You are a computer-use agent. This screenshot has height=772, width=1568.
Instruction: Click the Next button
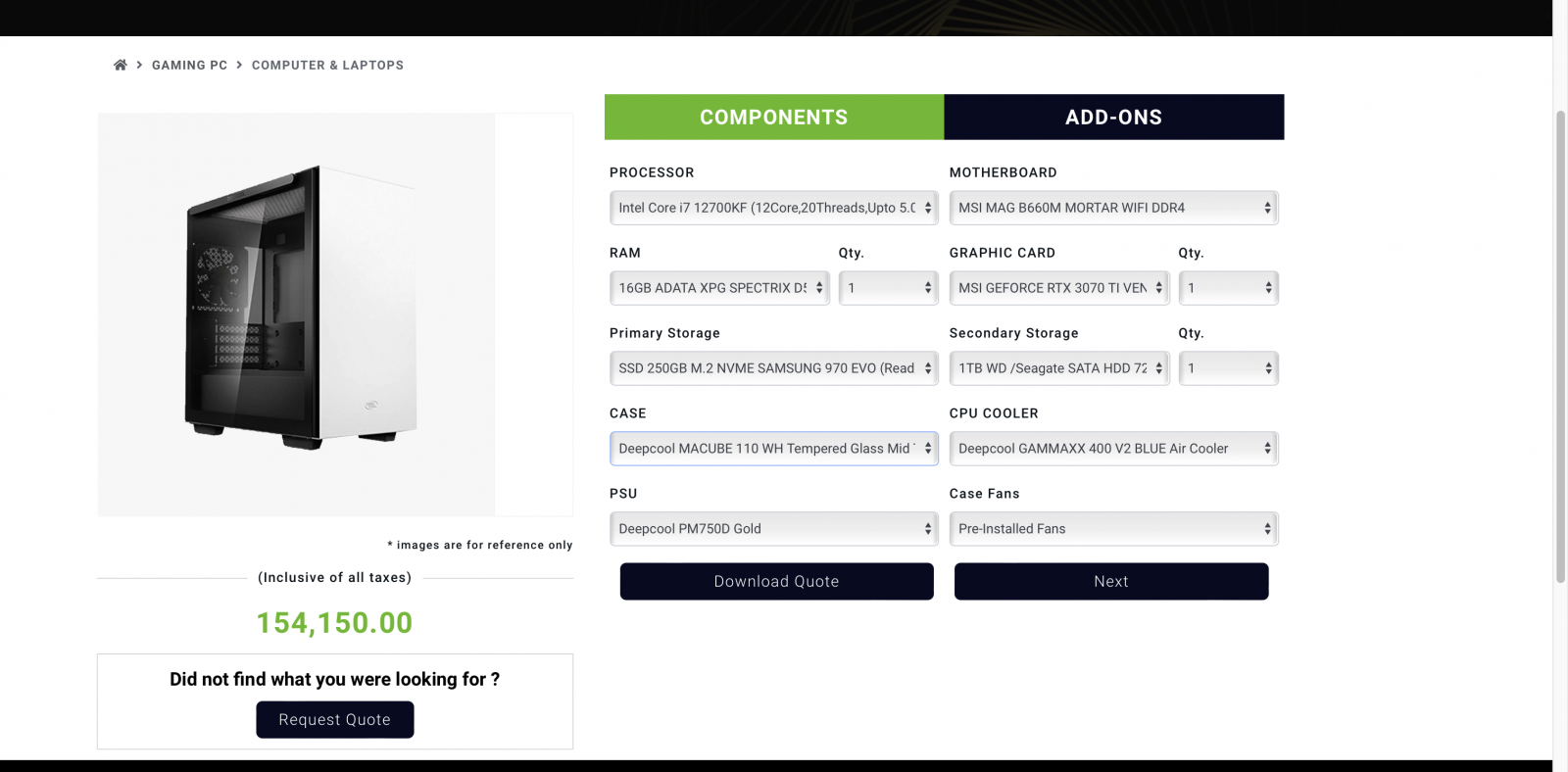(1111, 581)
